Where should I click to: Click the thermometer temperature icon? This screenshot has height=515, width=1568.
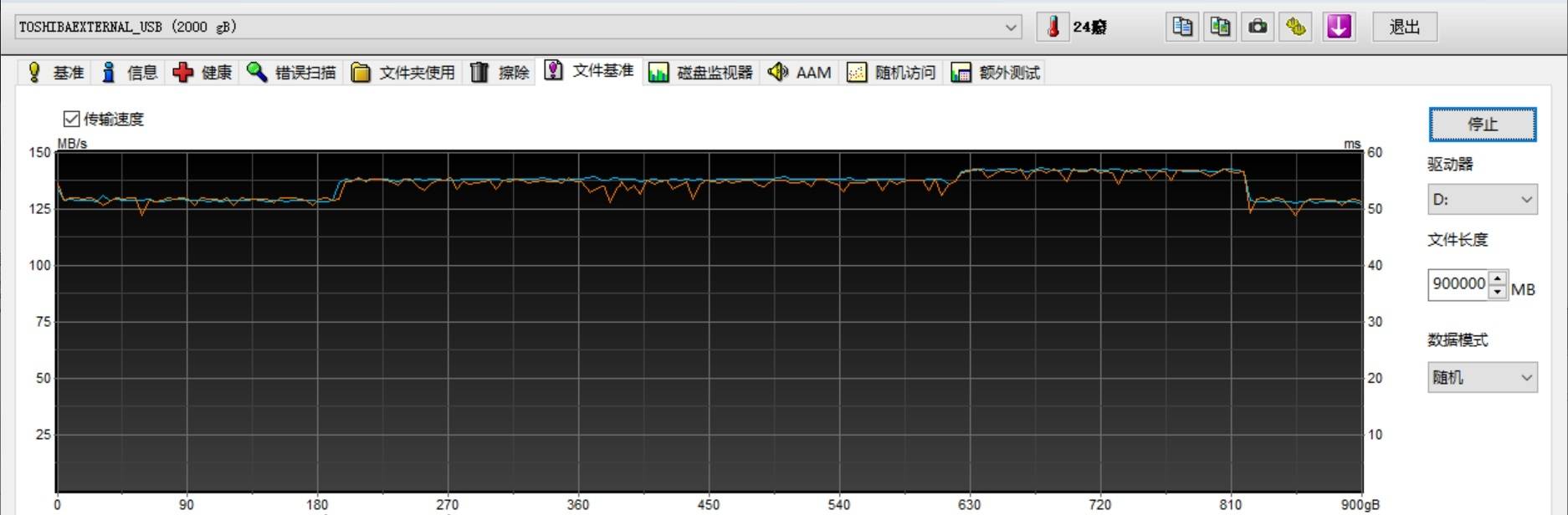point(1053,27)
